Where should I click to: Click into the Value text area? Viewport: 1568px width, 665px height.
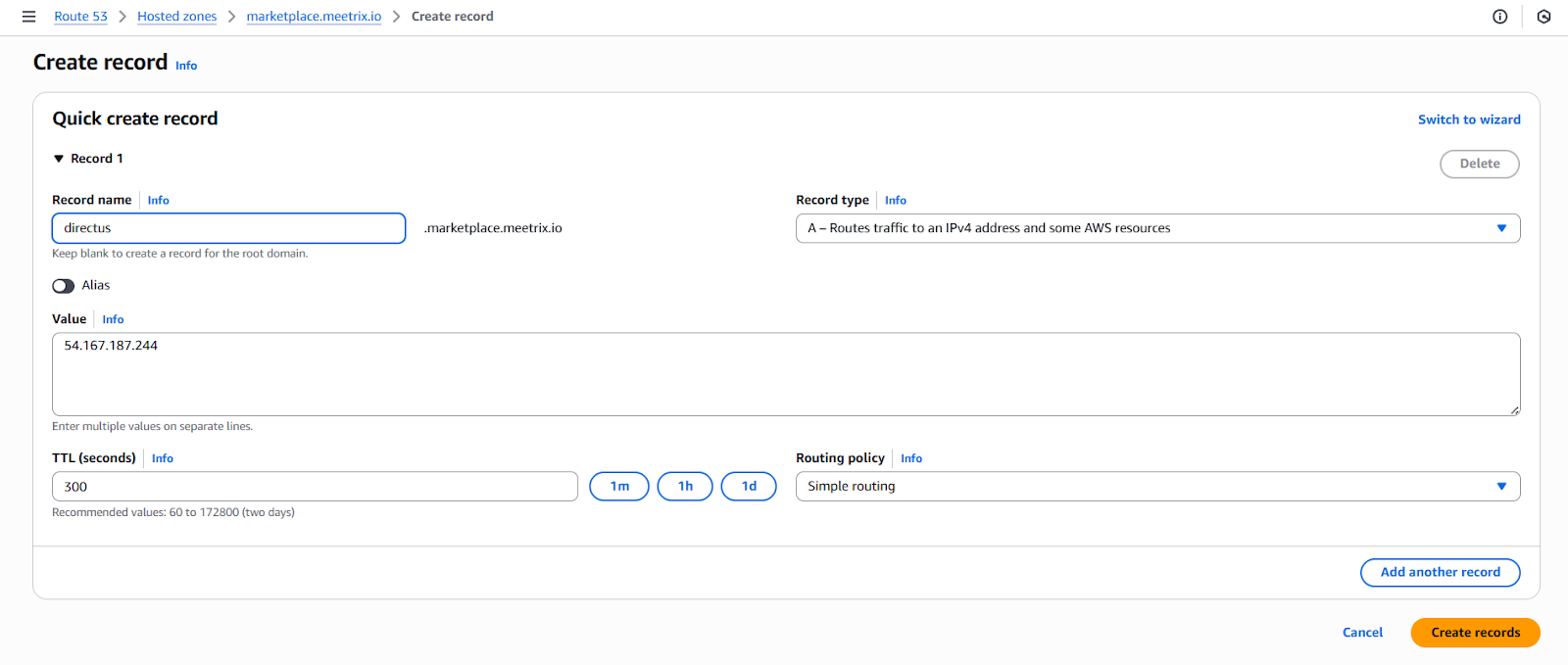pyautogui.click(x=786, y=374)
